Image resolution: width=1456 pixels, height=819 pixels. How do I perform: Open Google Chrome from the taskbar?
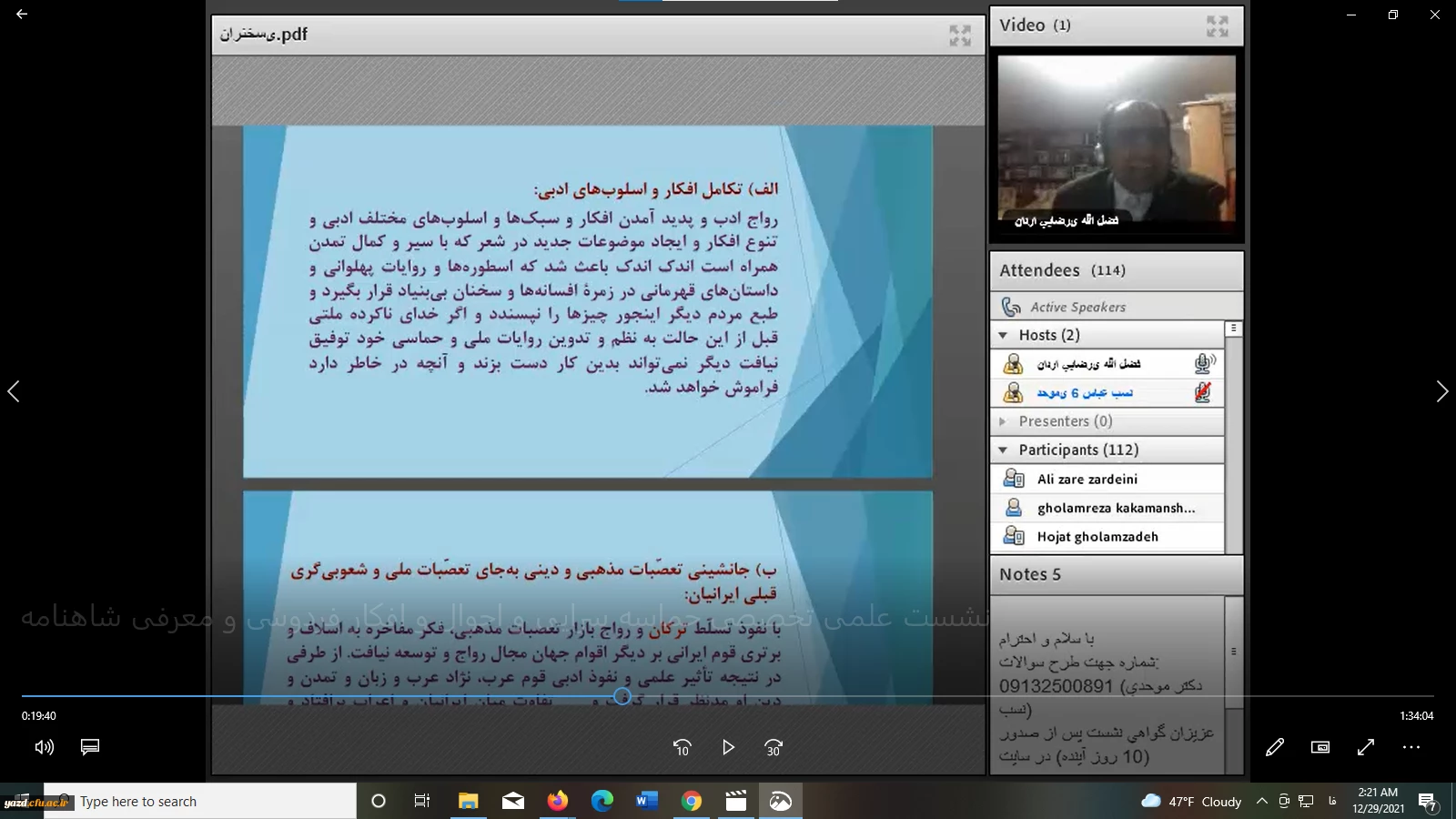tap(692, 801)
